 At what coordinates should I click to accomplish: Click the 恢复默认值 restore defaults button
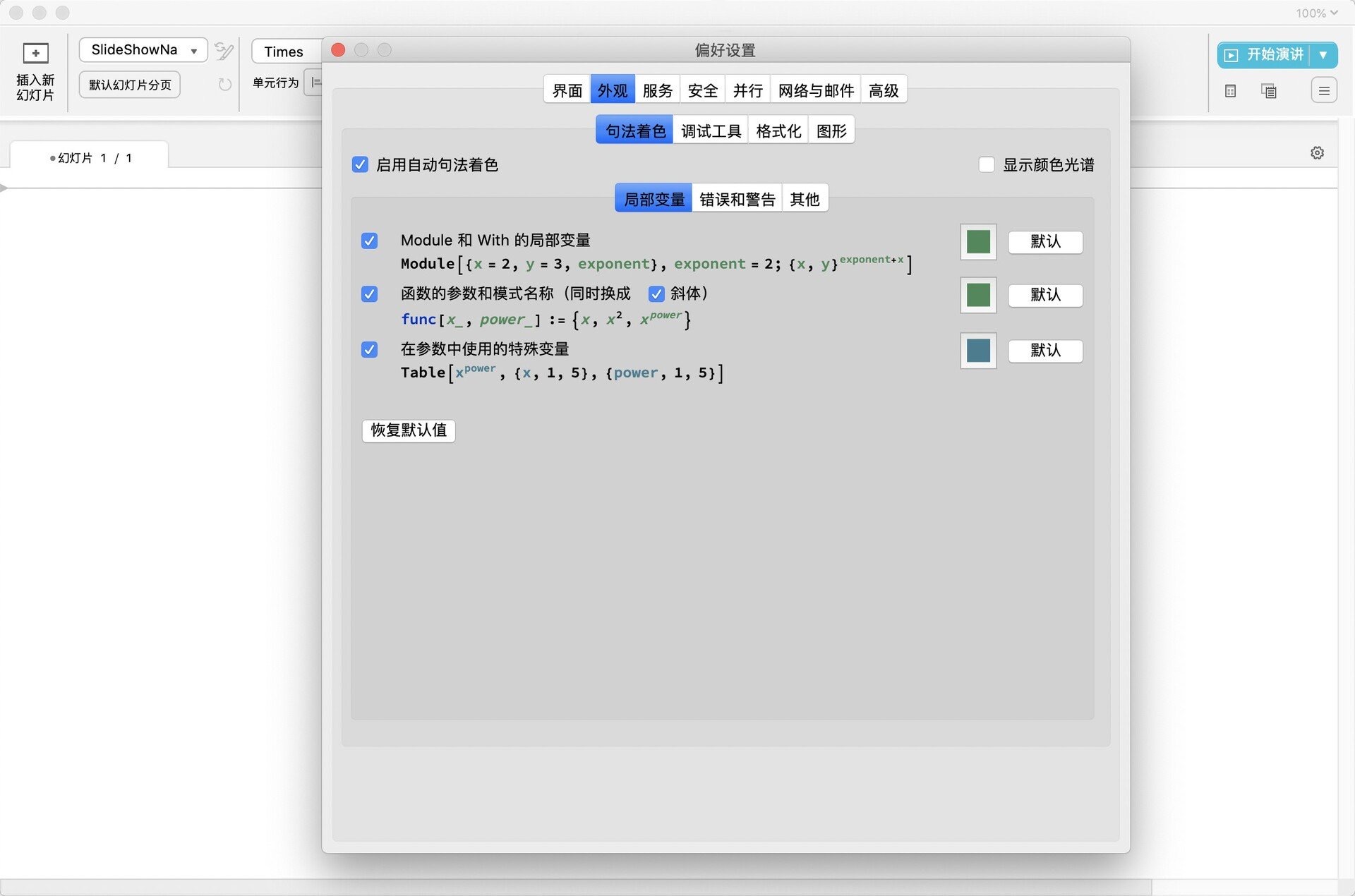[x=408, y=430]
